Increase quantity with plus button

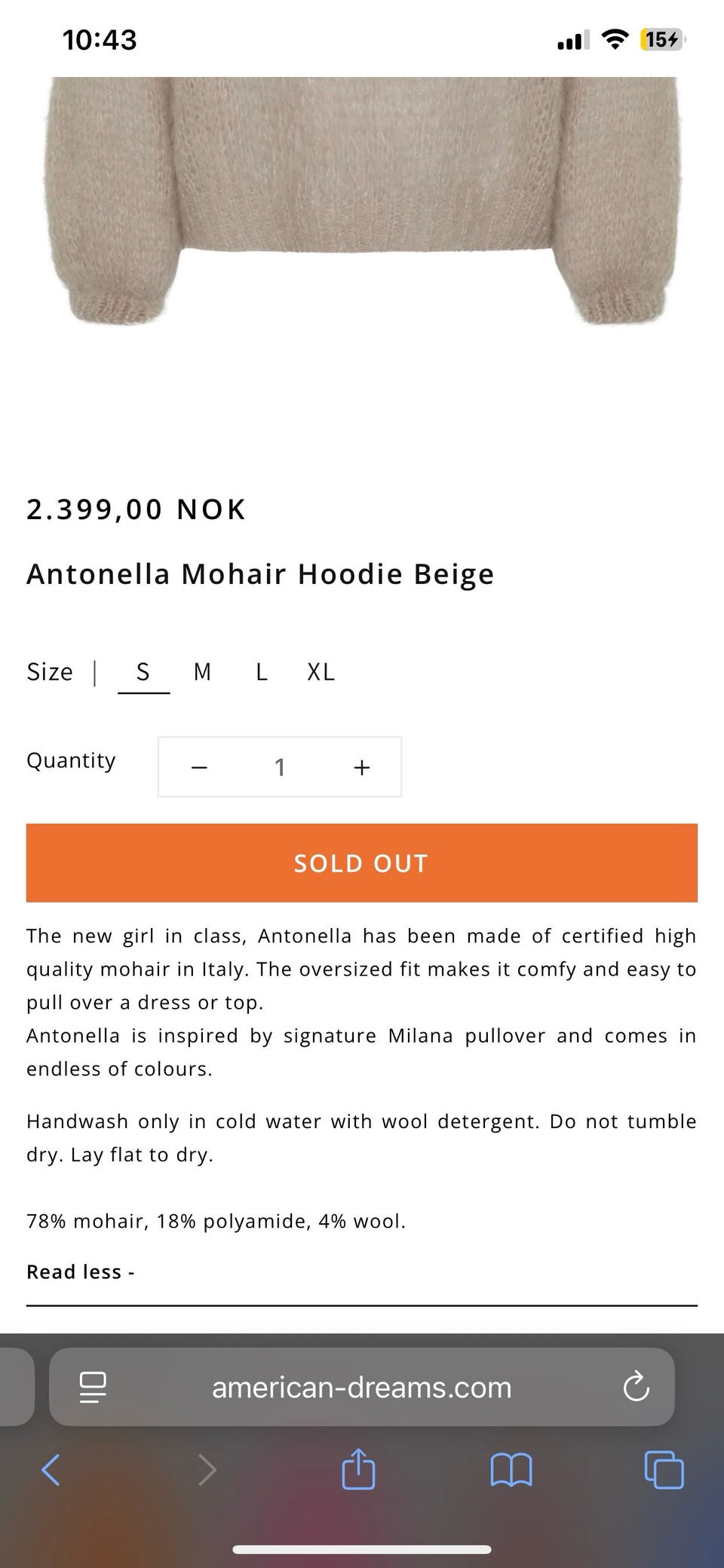(362, 767)
